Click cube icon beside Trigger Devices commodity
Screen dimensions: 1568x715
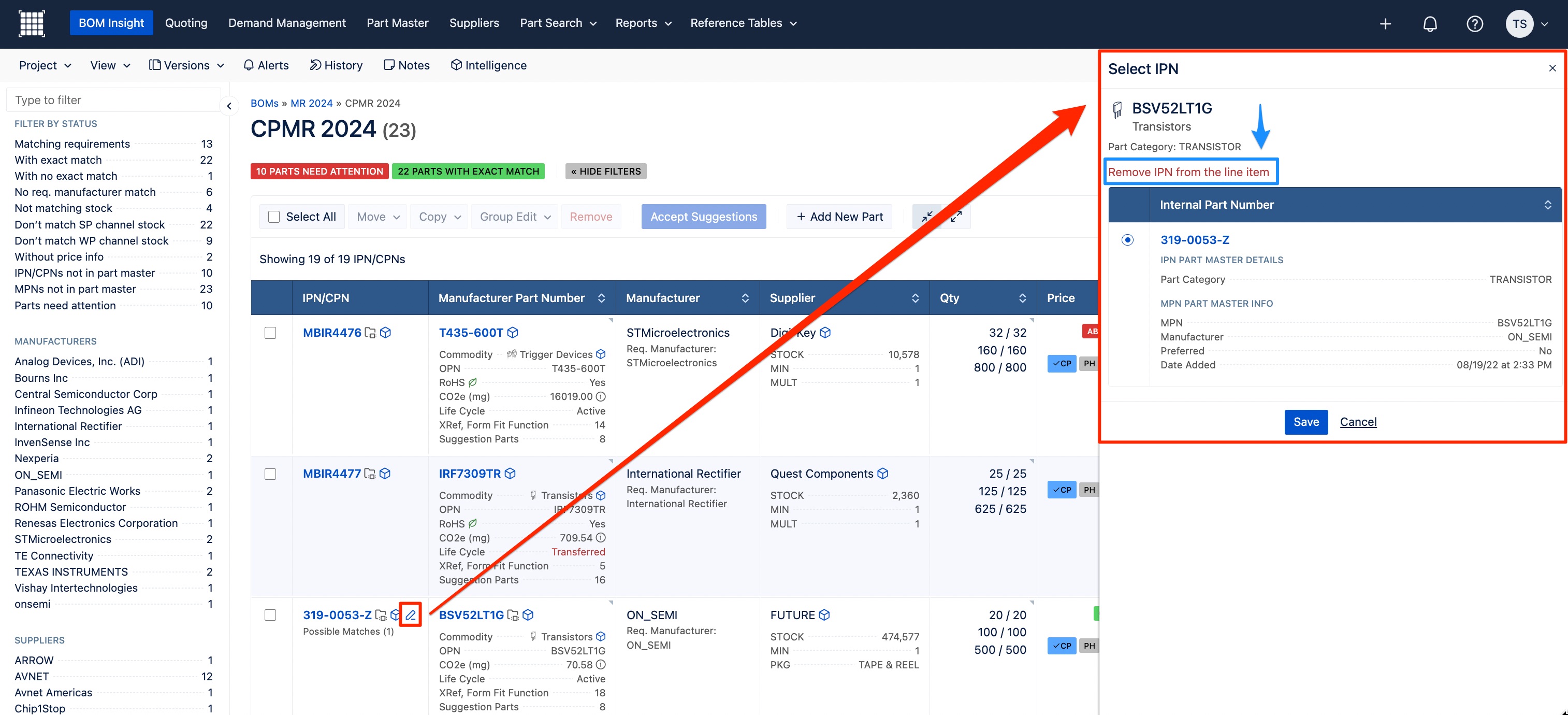point(601,354)
